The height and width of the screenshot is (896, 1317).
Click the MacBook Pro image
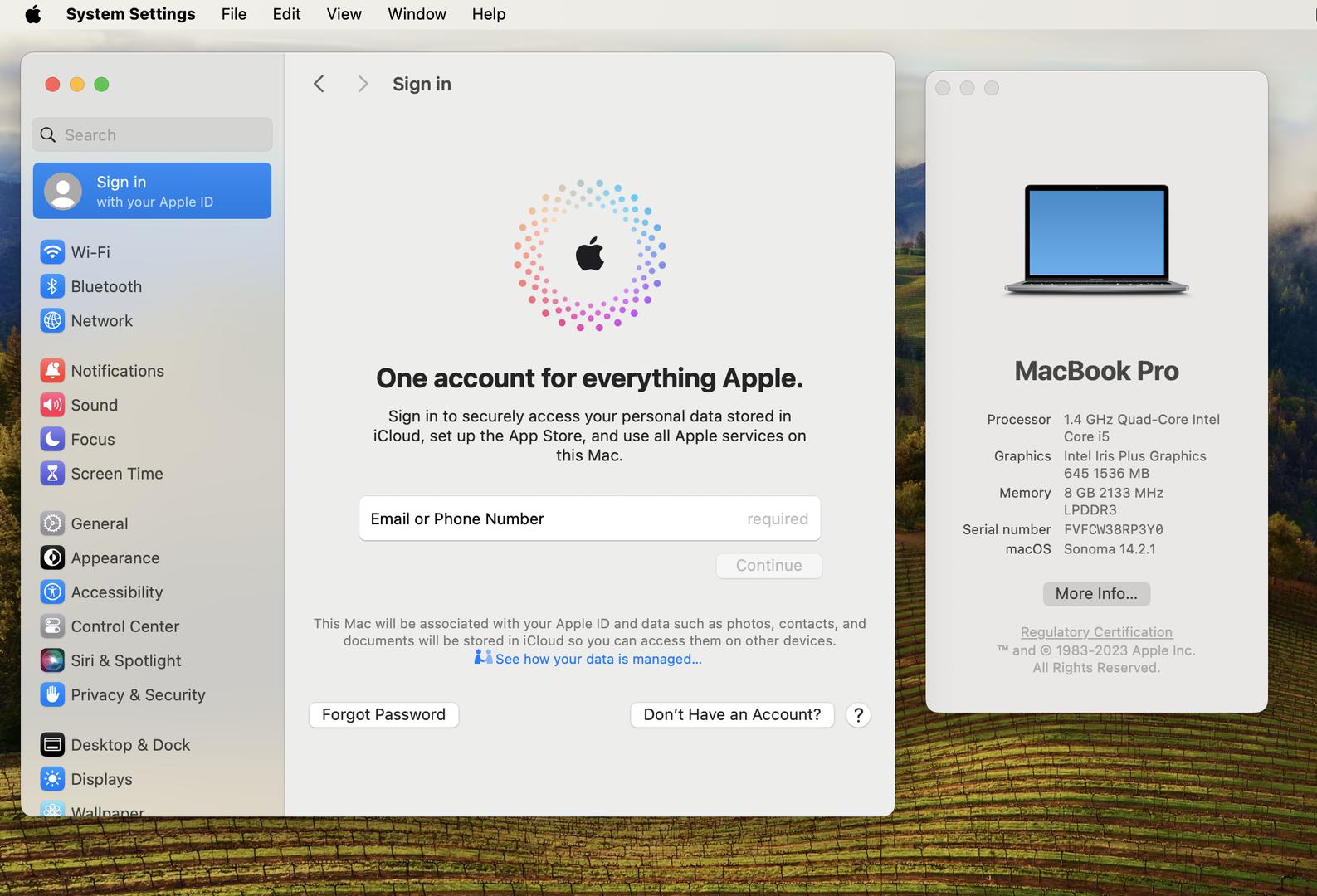(1096, 241)
